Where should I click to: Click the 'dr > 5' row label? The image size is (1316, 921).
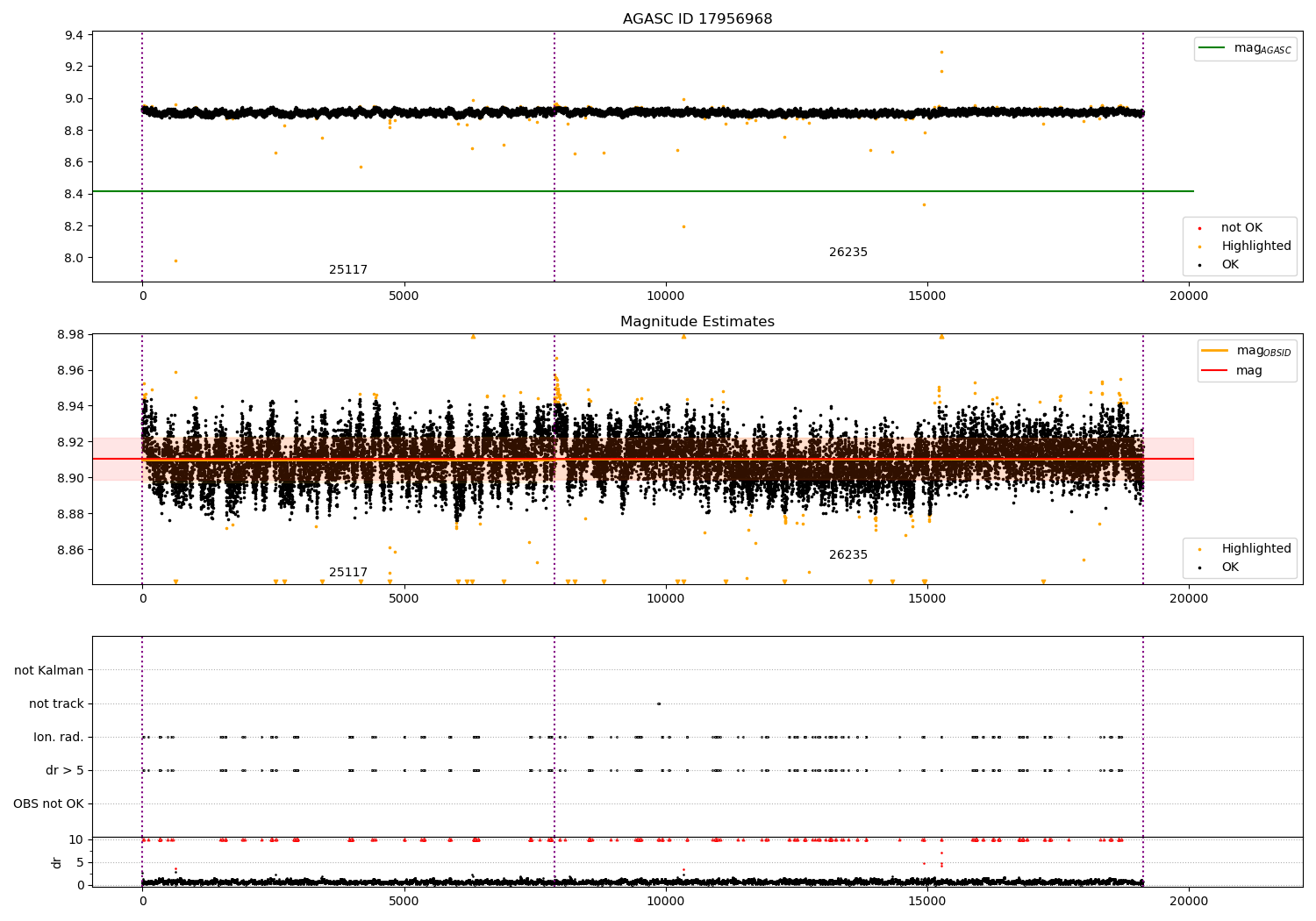tap(65, 771)
